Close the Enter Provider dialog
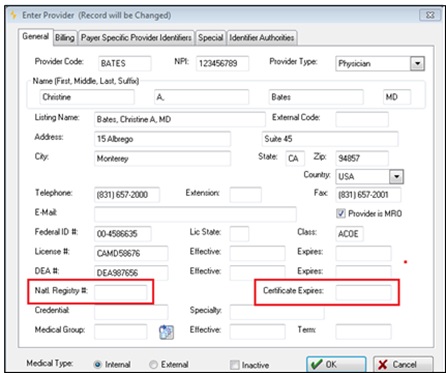This screenshot has height=373, width=446. click(x=430, y=15)
